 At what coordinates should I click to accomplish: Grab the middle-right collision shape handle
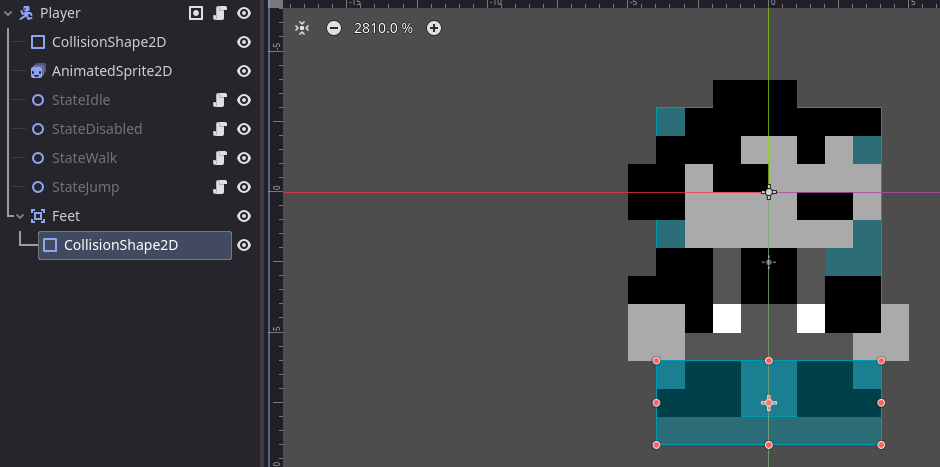[881, 403]
